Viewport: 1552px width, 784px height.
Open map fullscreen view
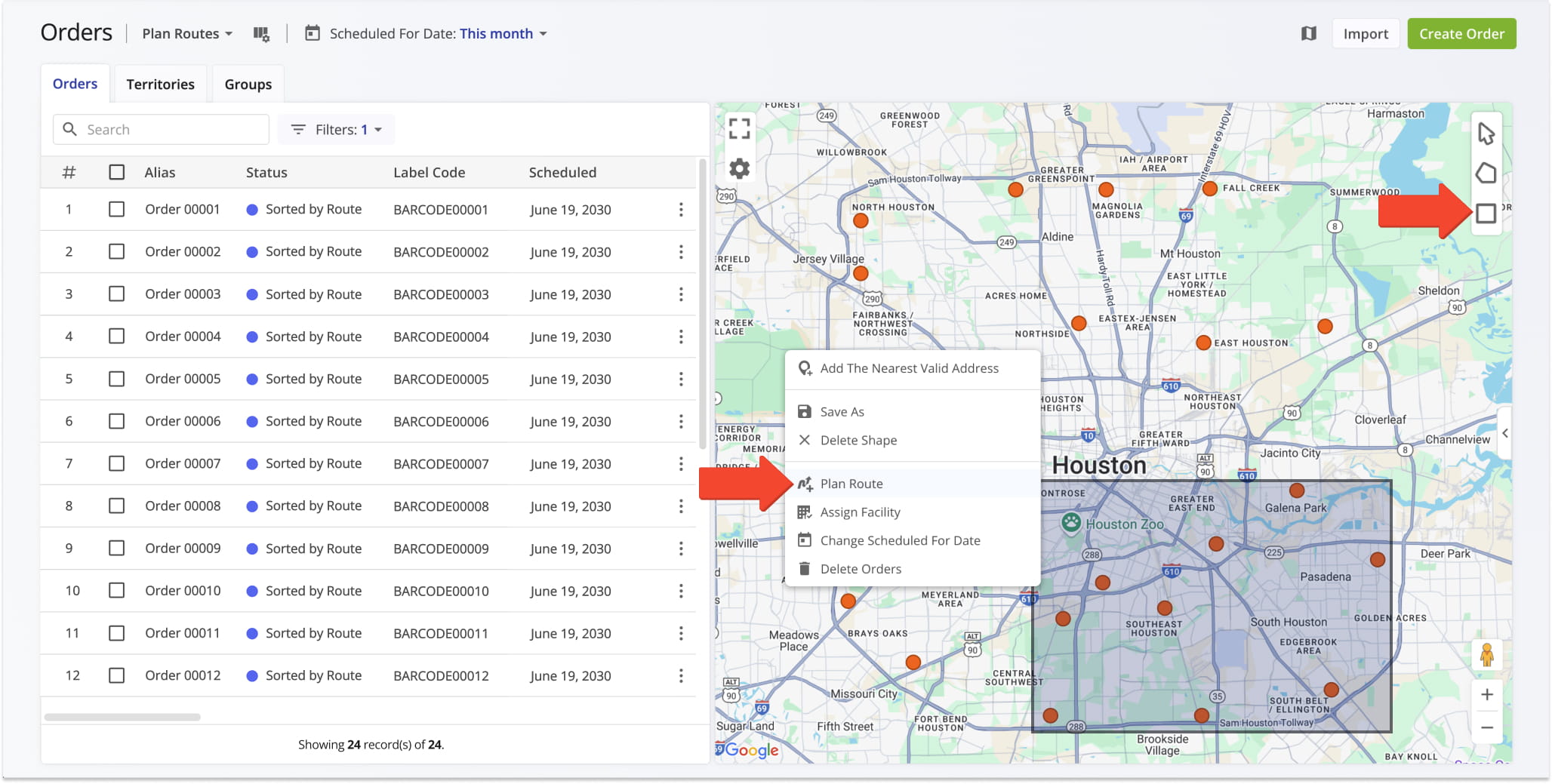pyautogui.click(x=740, y=128)
